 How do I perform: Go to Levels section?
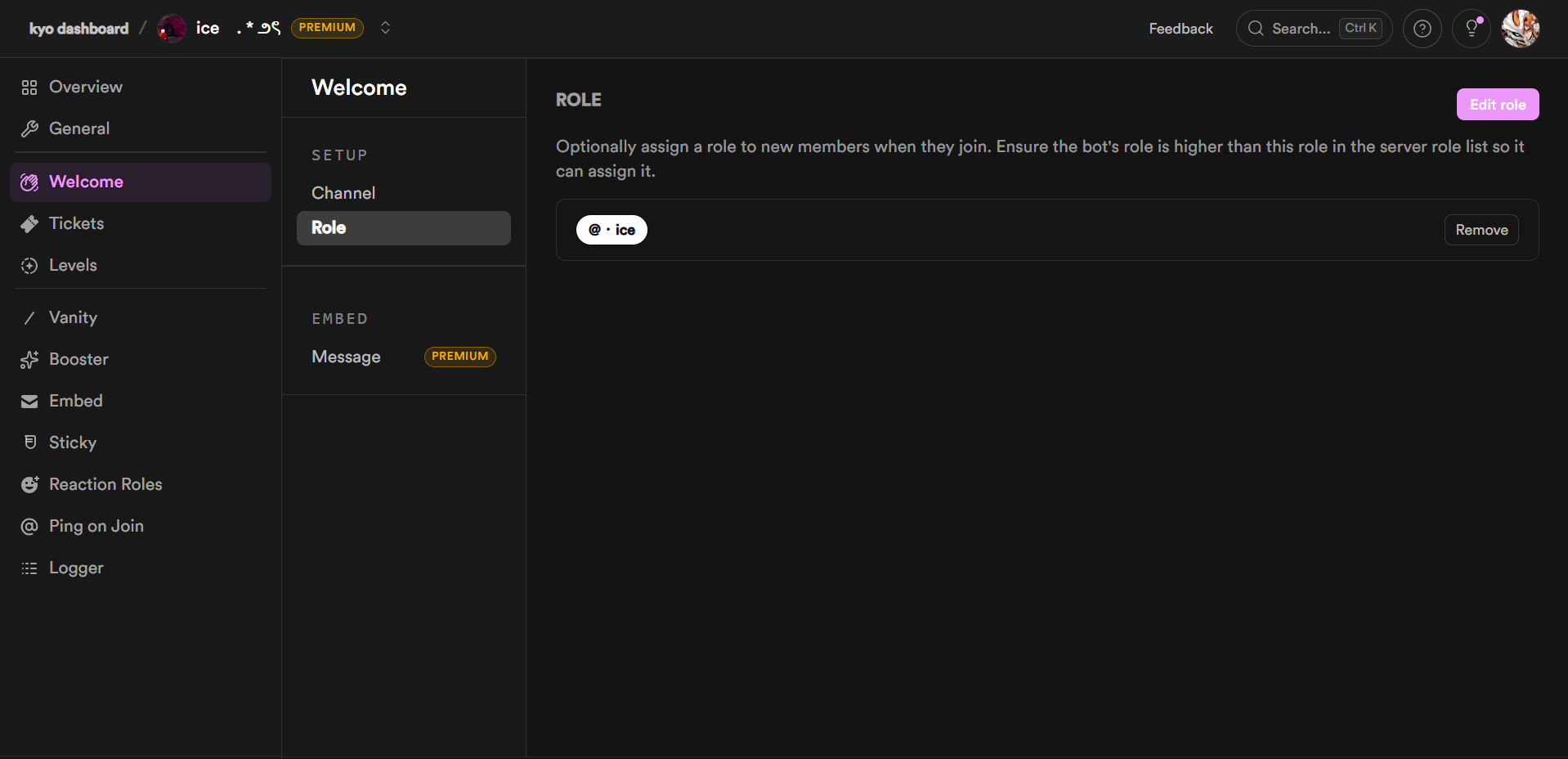click(x=141, y=265)
